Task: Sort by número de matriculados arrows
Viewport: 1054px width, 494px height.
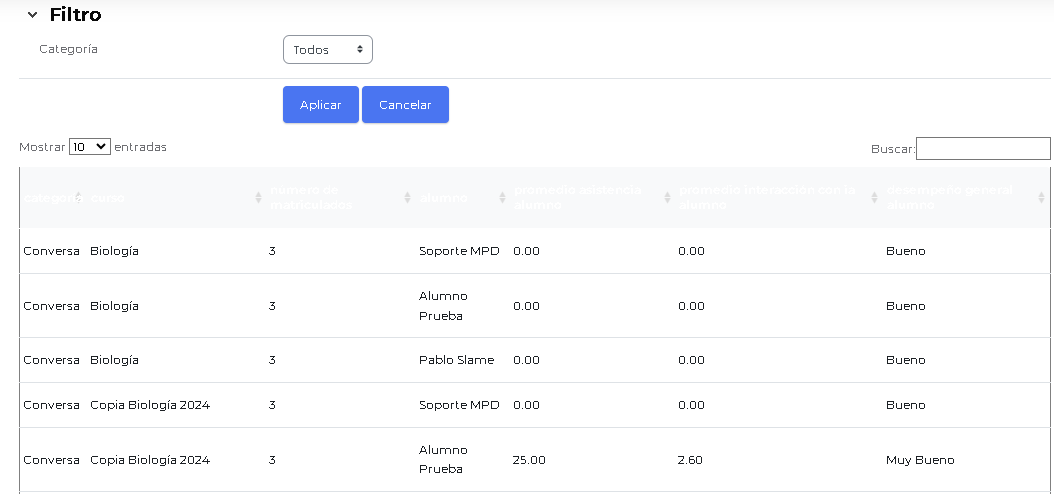Action: [407, 198]
